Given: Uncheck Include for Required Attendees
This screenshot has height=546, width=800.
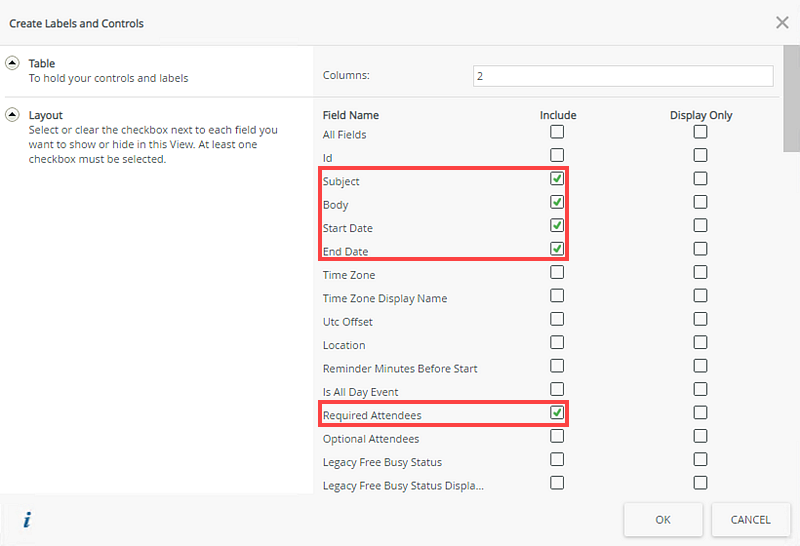Looking at the screenshot, I should [x=557, y=412].
